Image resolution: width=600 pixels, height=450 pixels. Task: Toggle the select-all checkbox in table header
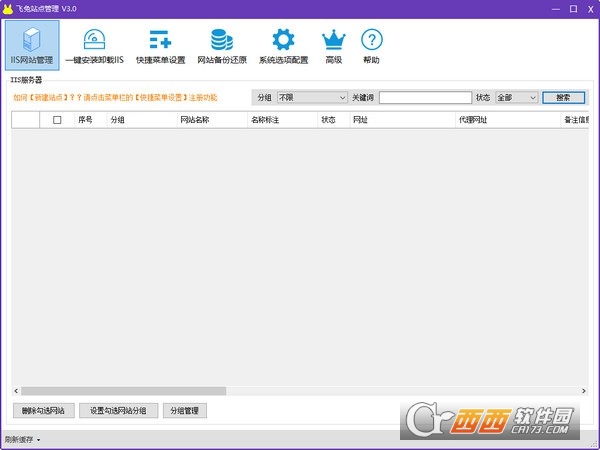(x=57, y=120)
